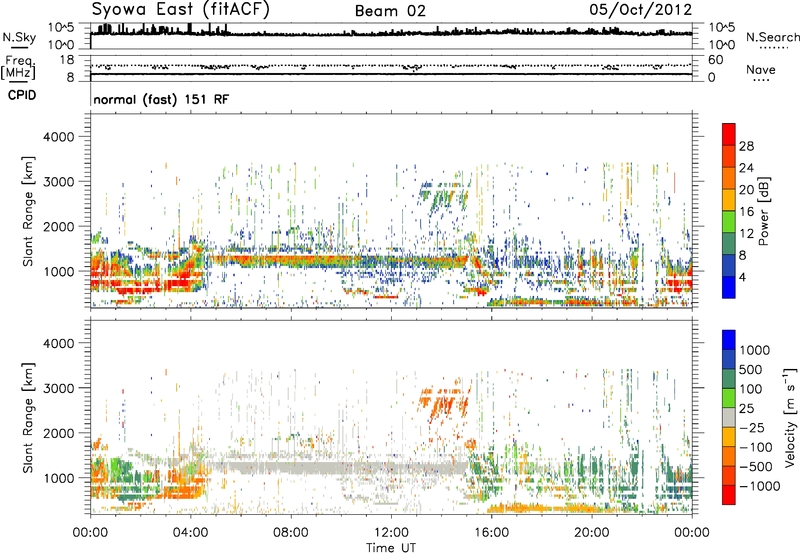Click the '08:00' time tick label
This screenshot has width=800, height=554.
point(291,533)
